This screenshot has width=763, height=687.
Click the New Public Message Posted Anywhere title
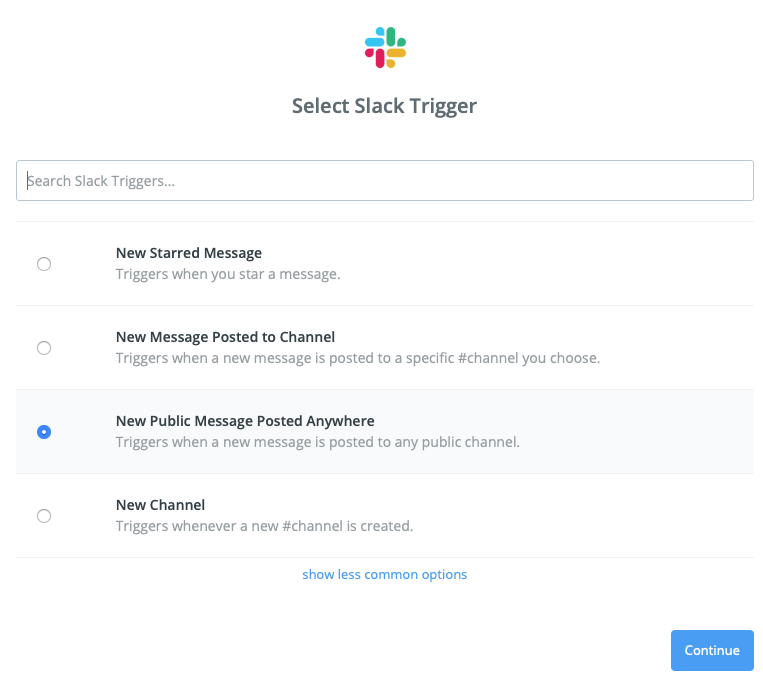(245, 421)
